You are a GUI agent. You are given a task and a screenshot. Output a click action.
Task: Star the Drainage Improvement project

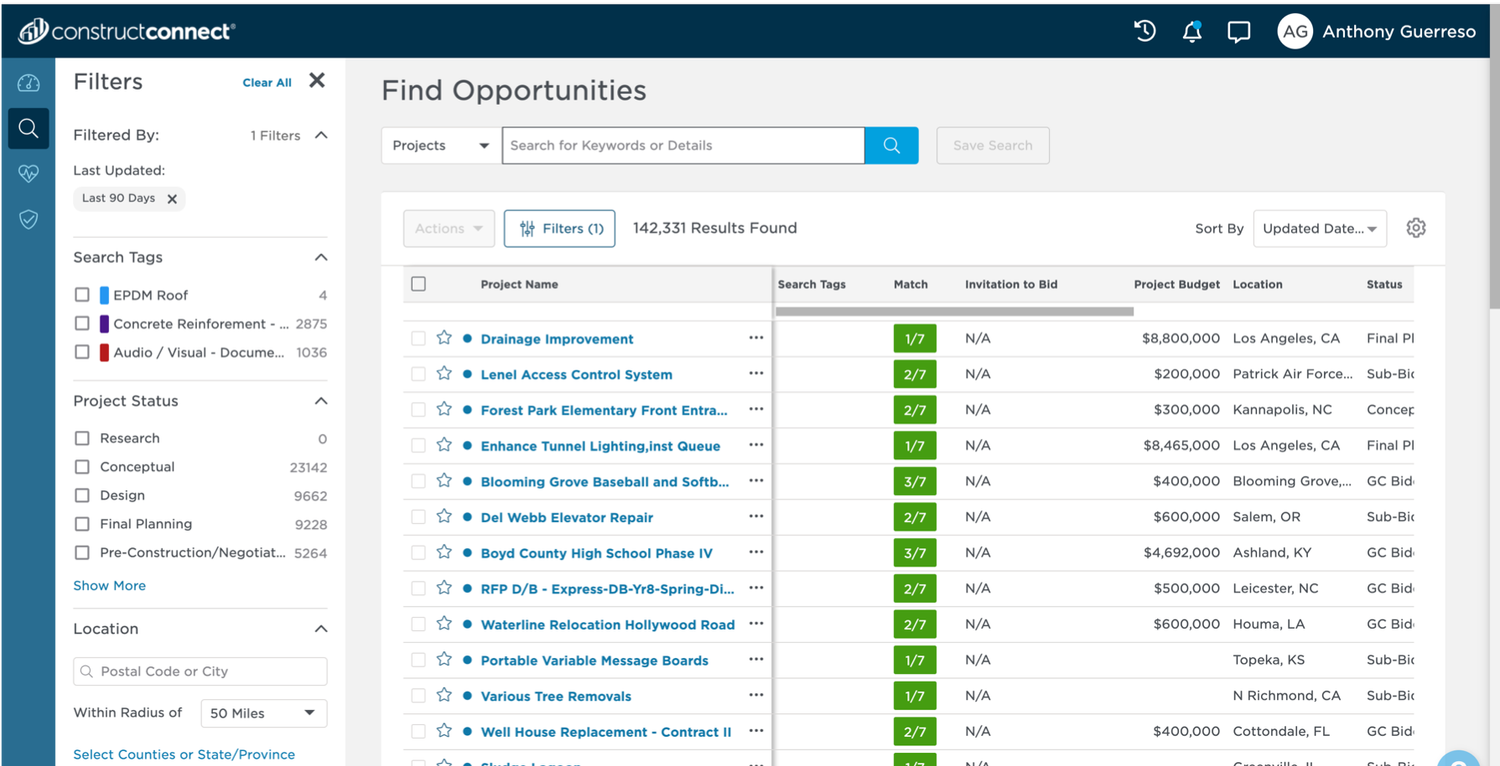click(x=444, y=338)
